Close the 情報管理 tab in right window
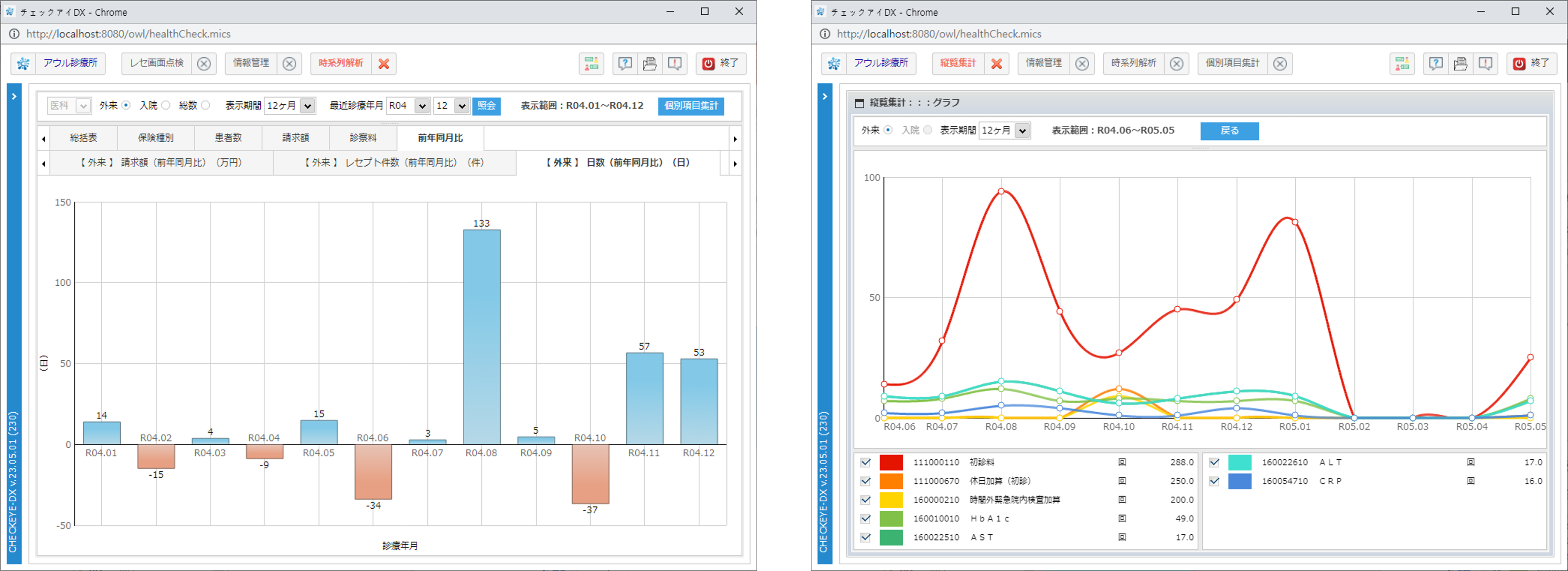The height and width of the screenshot is (571, 1568). pyautogui.click(x=1081, y=63)
